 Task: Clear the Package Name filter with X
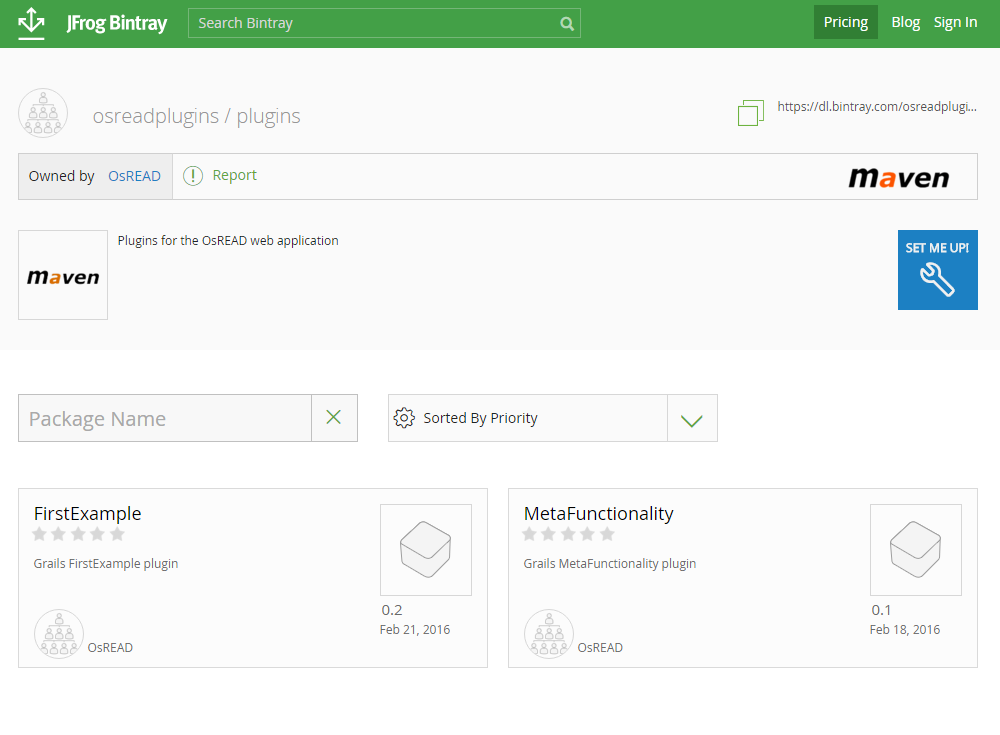(x=334, y=418)
